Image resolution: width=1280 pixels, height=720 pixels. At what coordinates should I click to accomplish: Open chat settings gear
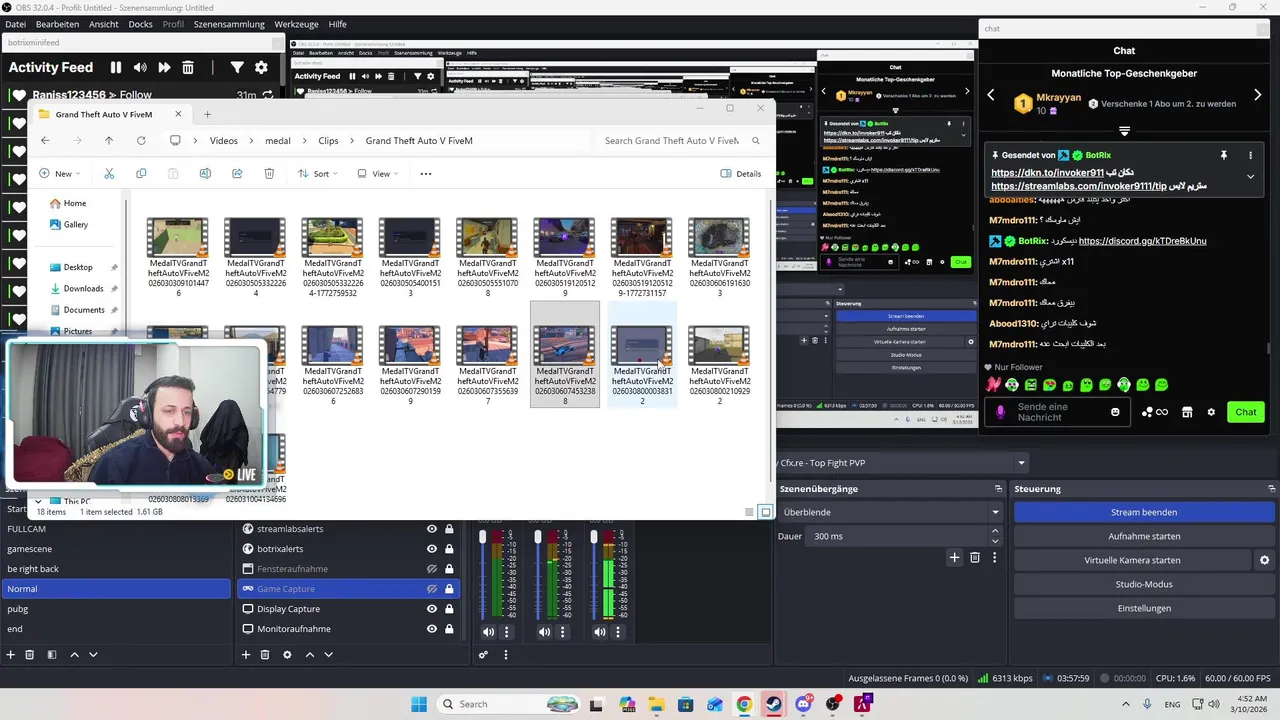pos(1211,412)
